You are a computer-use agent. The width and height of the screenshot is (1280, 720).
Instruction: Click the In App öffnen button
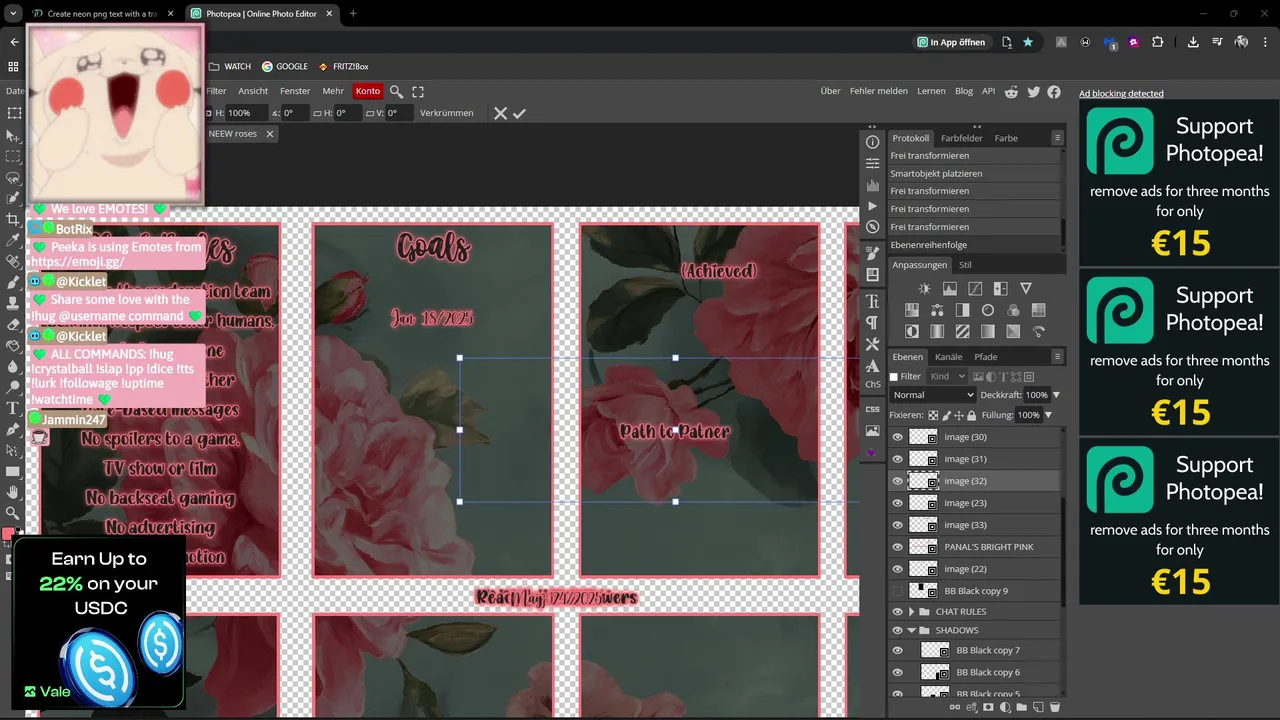[x=951, y=42]
